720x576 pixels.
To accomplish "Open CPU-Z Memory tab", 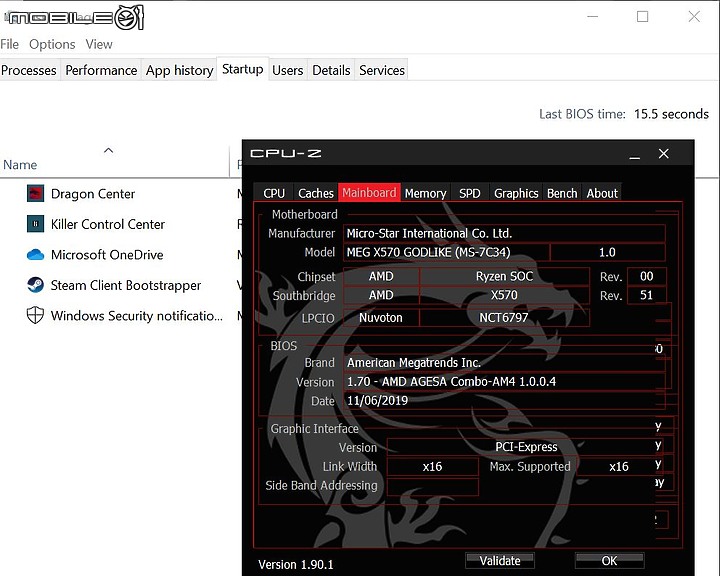I will click(426, 193).
